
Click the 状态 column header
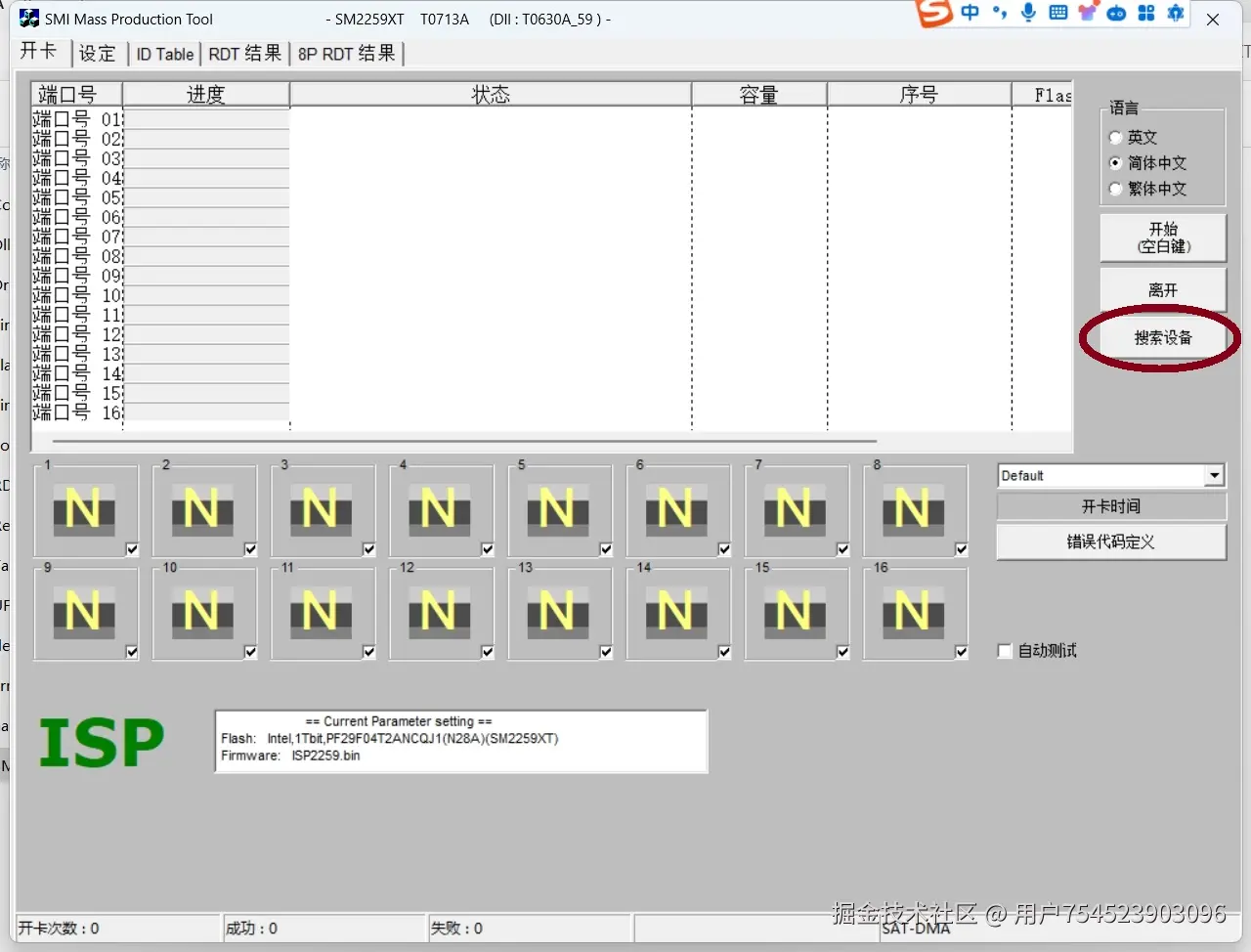491,94
